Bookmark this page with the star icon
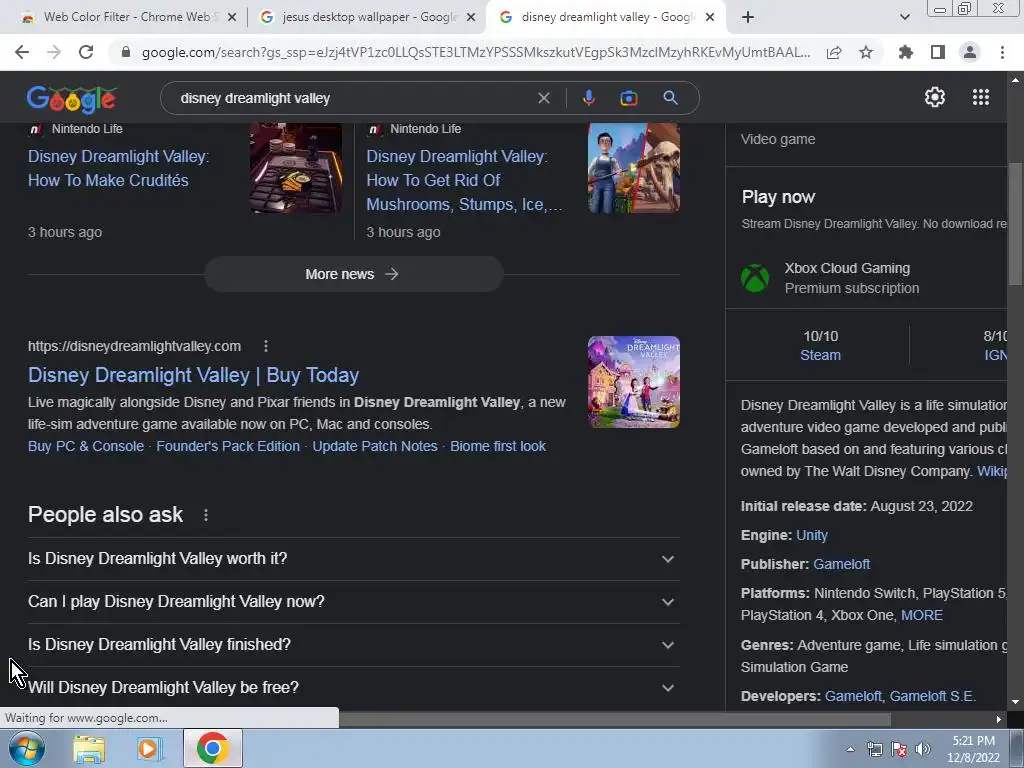Viewport: 1024px width, 768px height. tap(866, 52)
